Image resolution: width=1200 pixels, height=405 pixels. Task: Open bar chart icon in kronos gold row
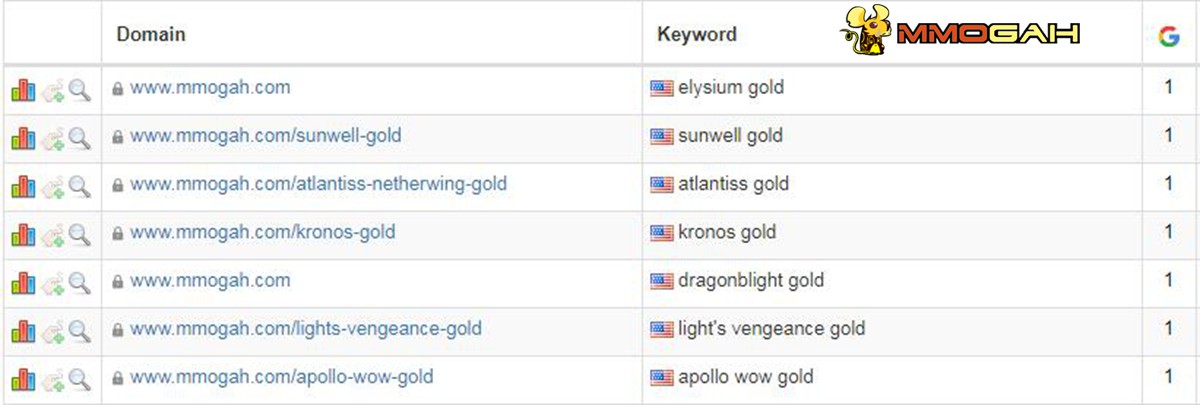click(23, 234)
